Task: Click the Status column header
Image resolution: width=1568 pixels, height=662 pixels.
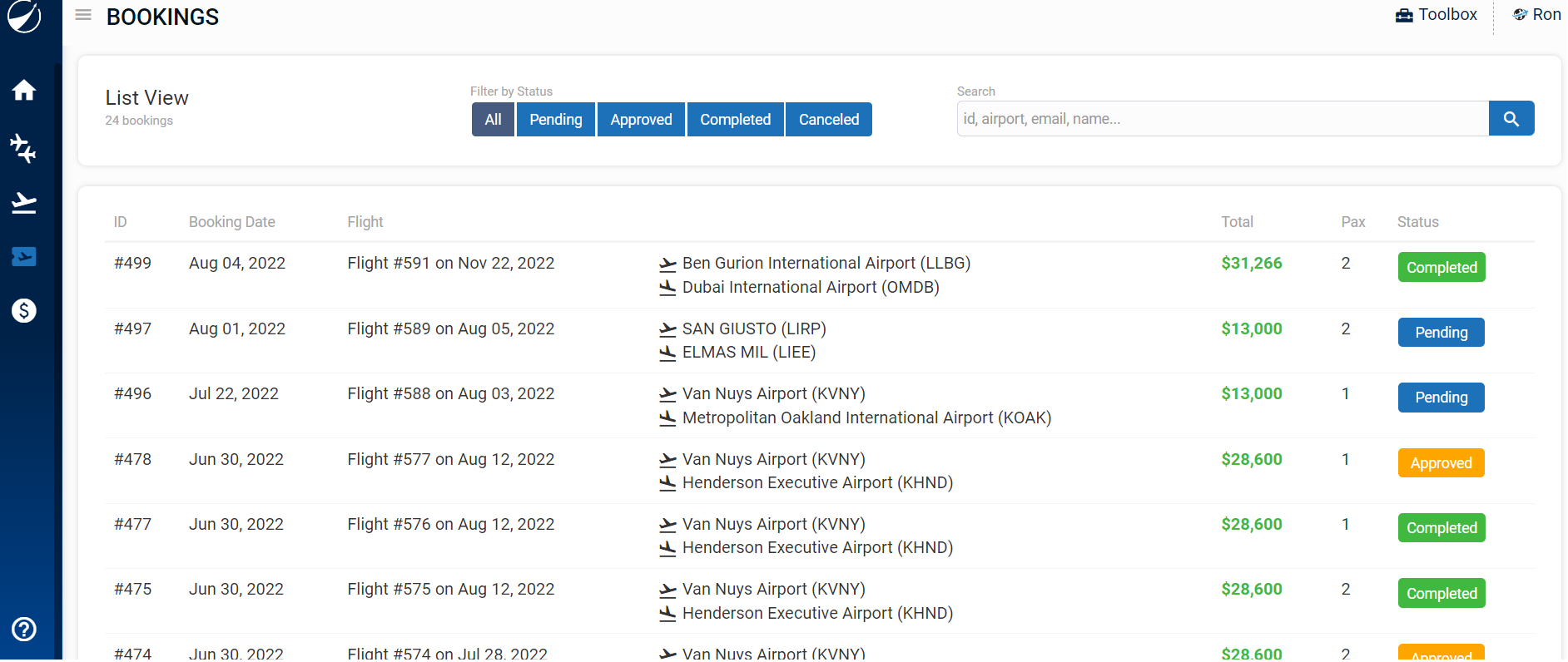Action: pyautogui.click(x=1417, y=222)
